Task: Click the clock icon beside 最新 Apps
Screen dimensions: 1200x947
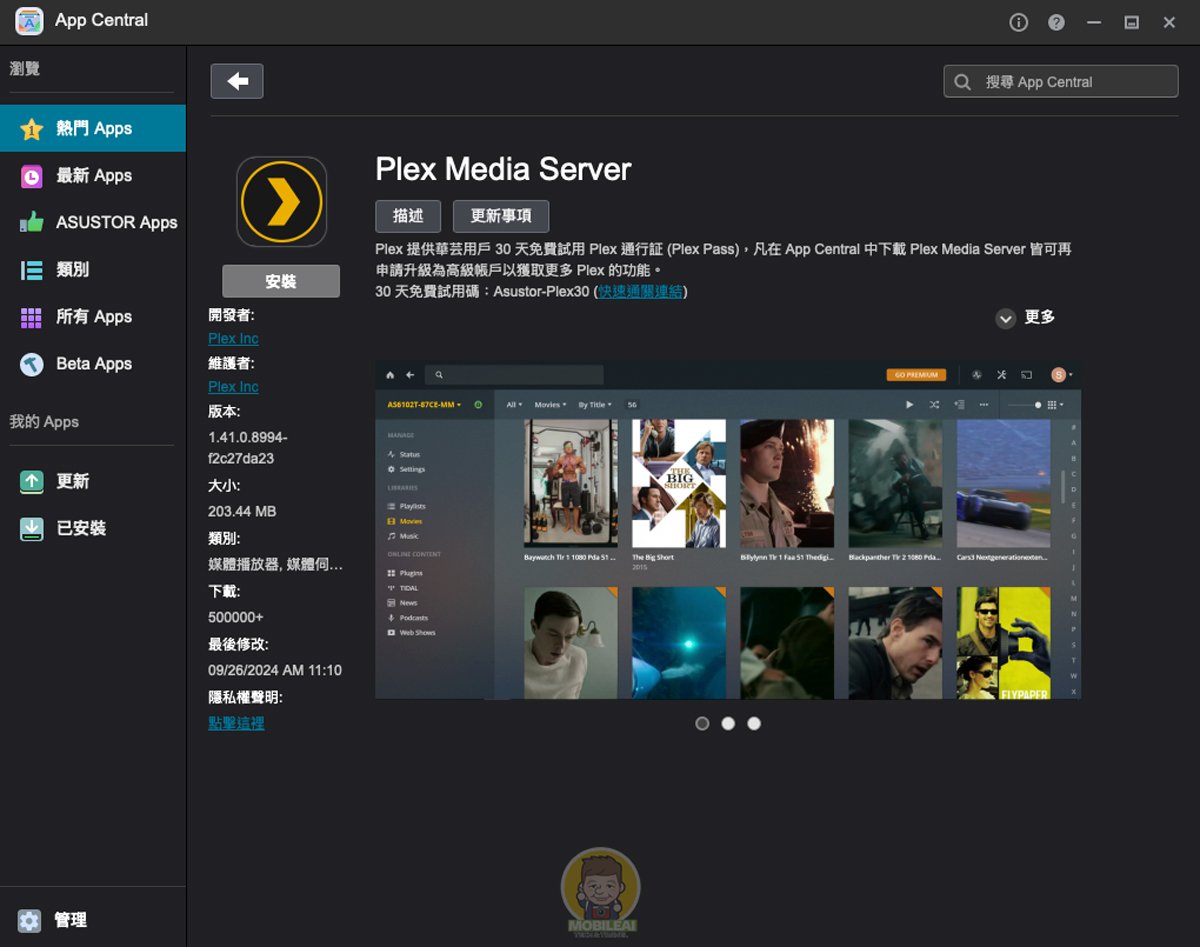Action: pyautogui.click(x=32, y=176)
